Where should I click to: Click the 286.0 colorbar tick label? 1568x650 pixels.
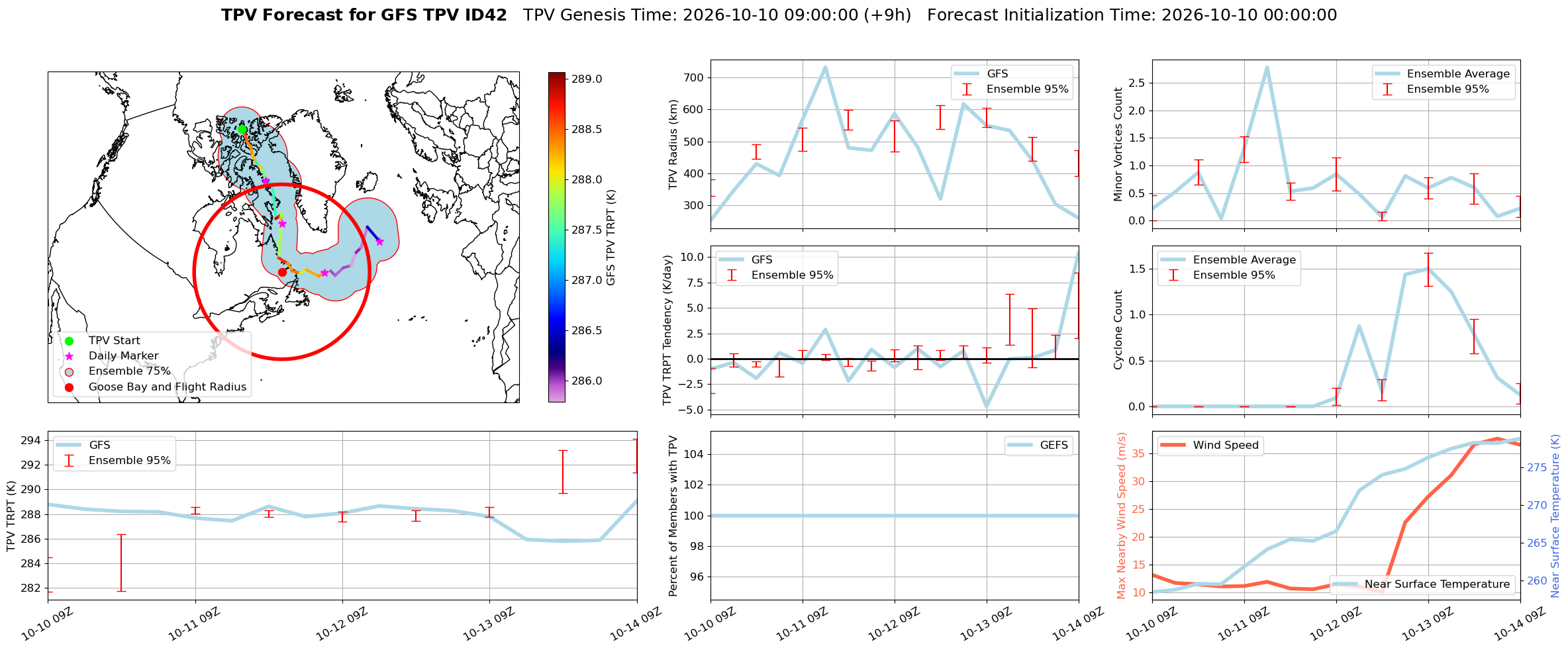(587, 381)
